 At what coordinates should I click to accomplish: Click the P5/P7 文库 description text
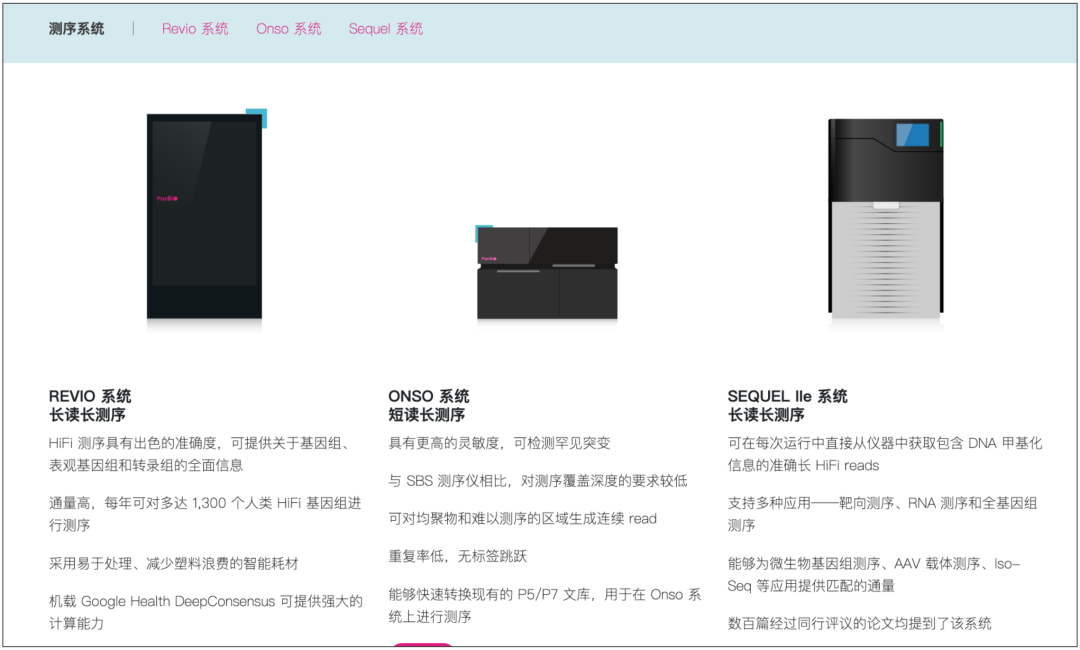click(545, 605)
